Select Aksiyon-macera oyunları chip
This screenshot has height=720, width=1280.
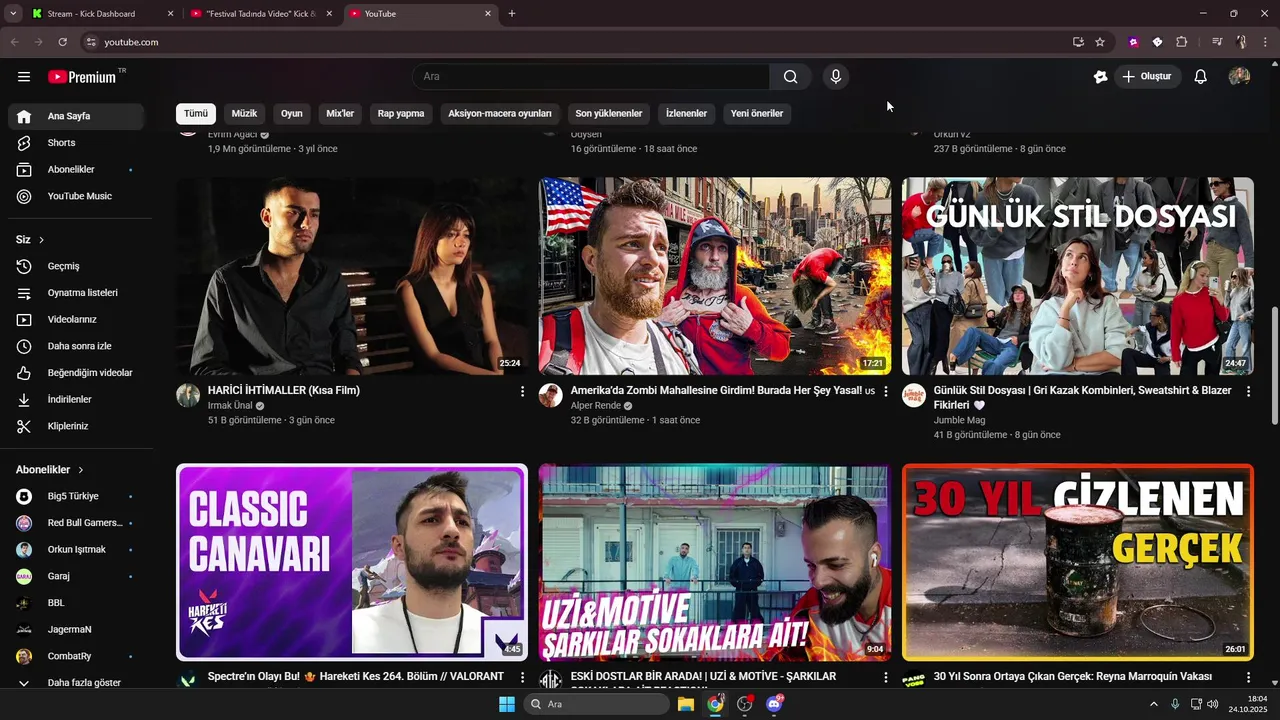pos(500,114)
